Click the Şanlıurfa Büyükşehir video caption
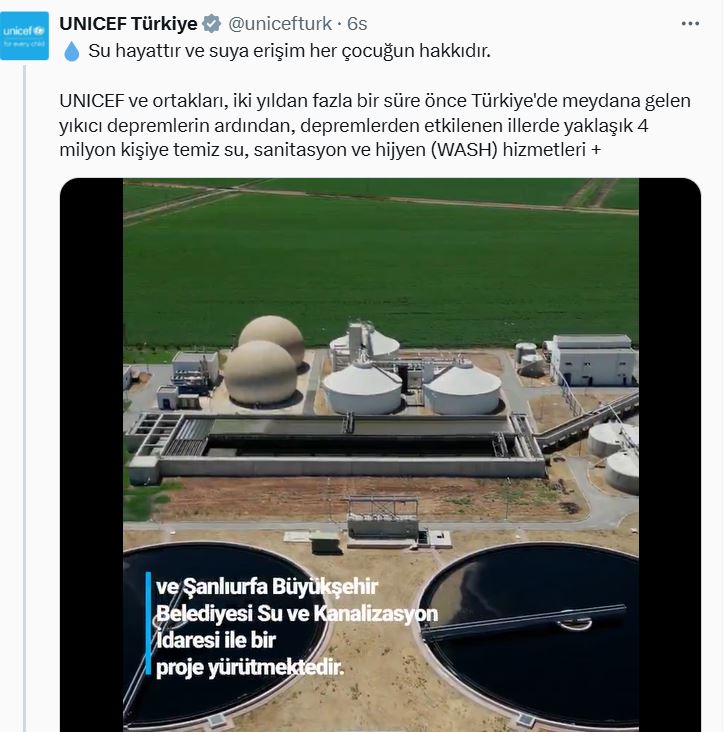Viewport: 724px width, 732px height. coord(297,626)
